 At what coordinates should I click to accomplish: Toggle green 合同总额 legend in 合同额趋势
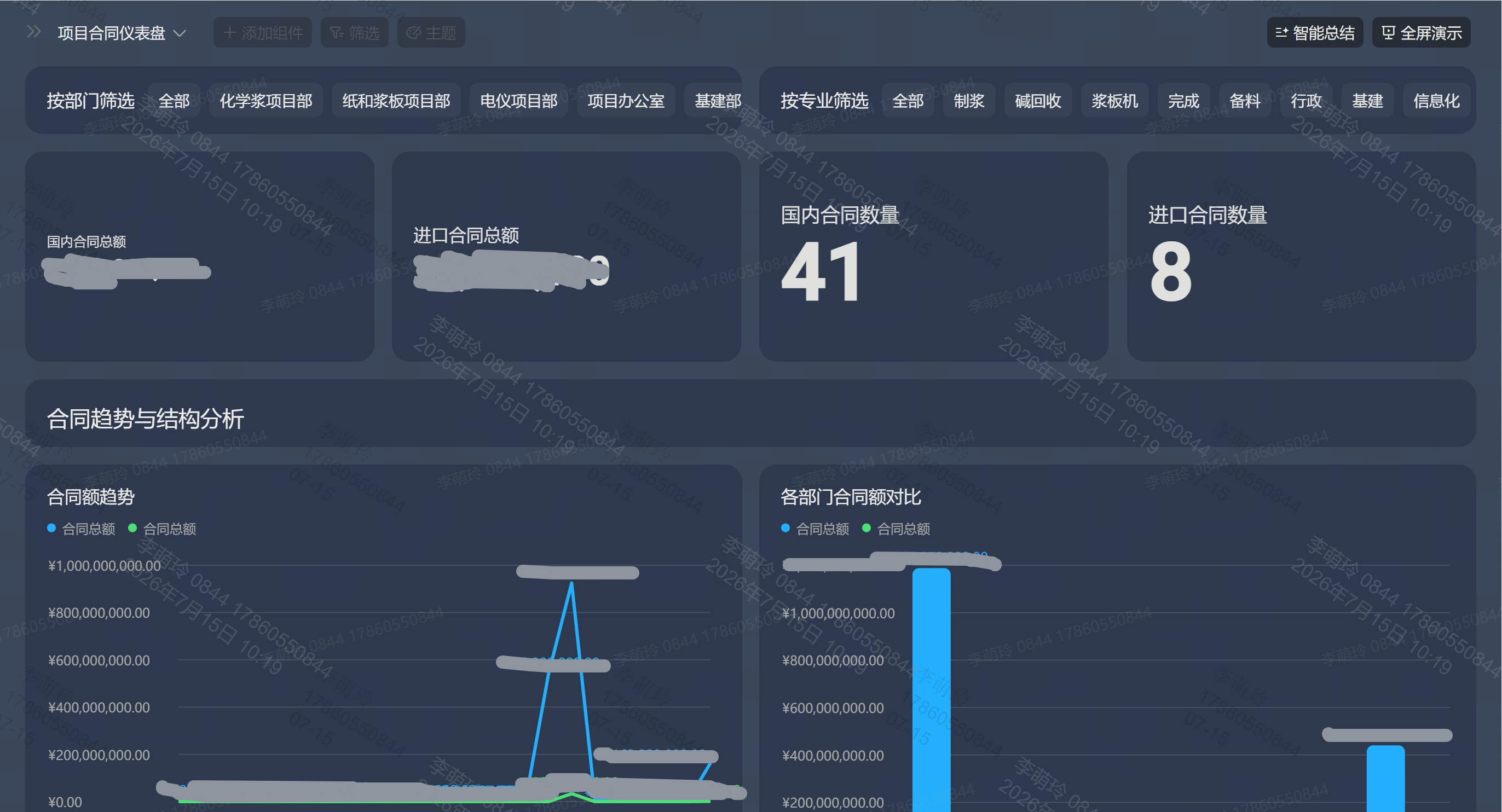coord(162,529)
